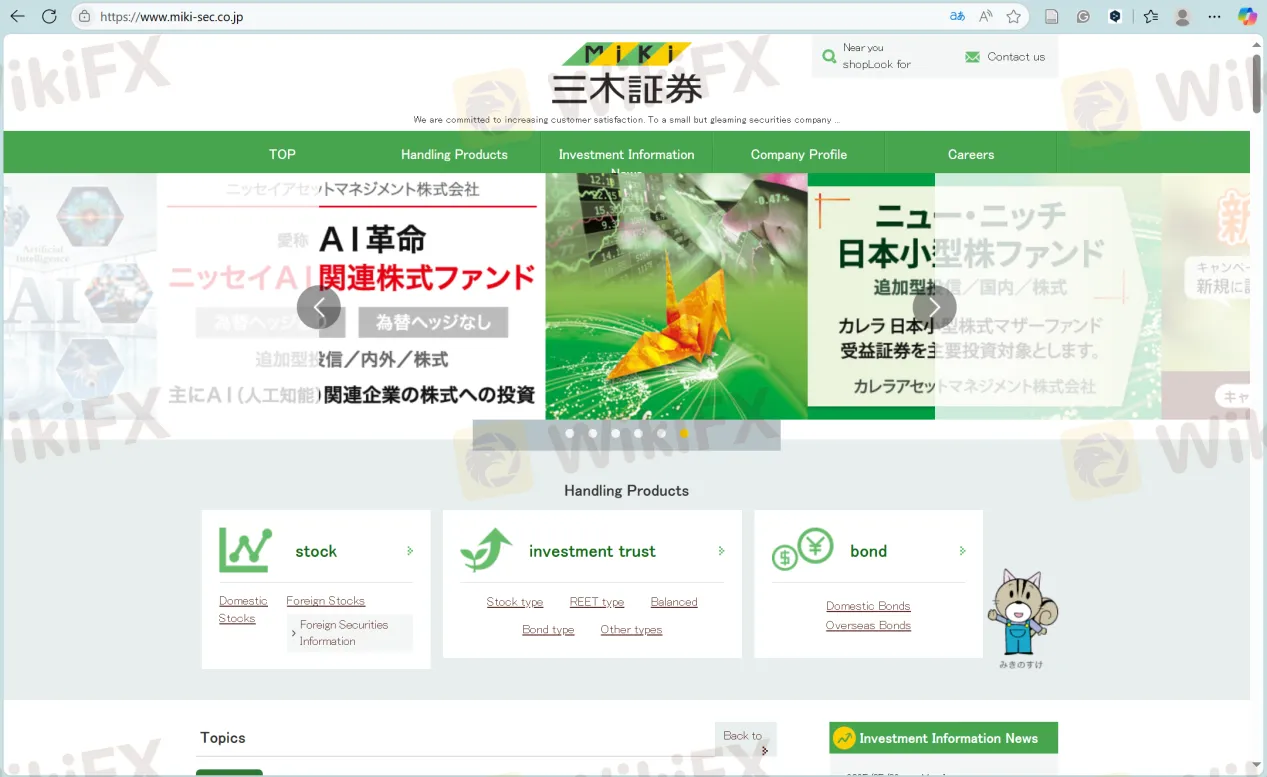Expand the bond section arrow
The image size is (1267, 777).
point(962,551)
